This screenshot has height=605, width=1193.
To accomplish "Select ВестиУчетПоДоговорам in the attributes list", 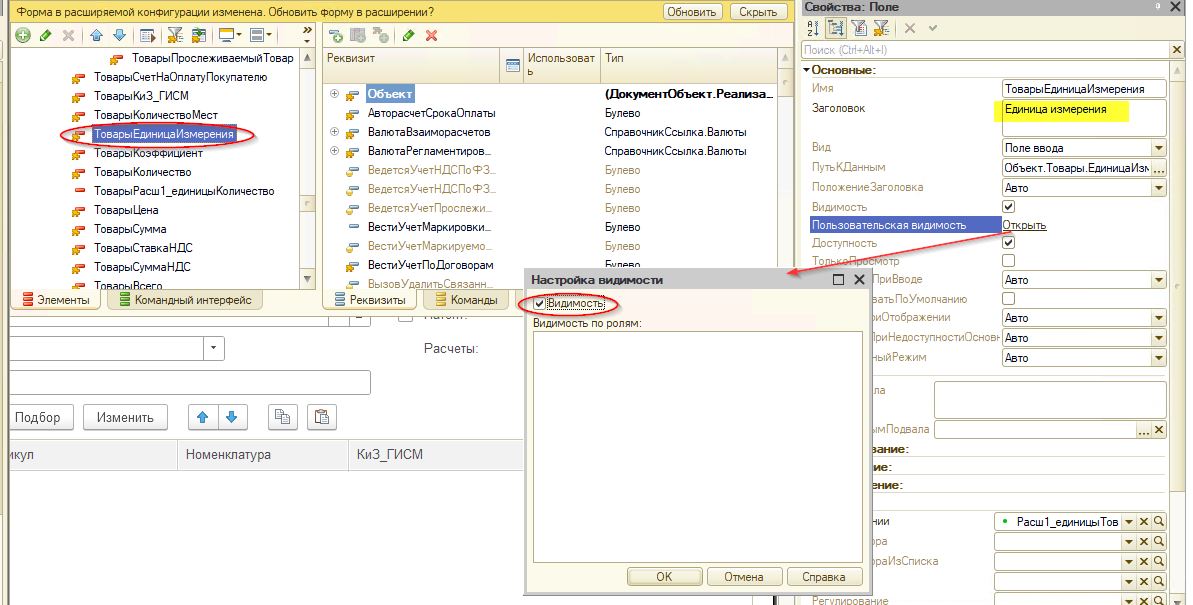I will pyautogui.click(x=431, y=265).
